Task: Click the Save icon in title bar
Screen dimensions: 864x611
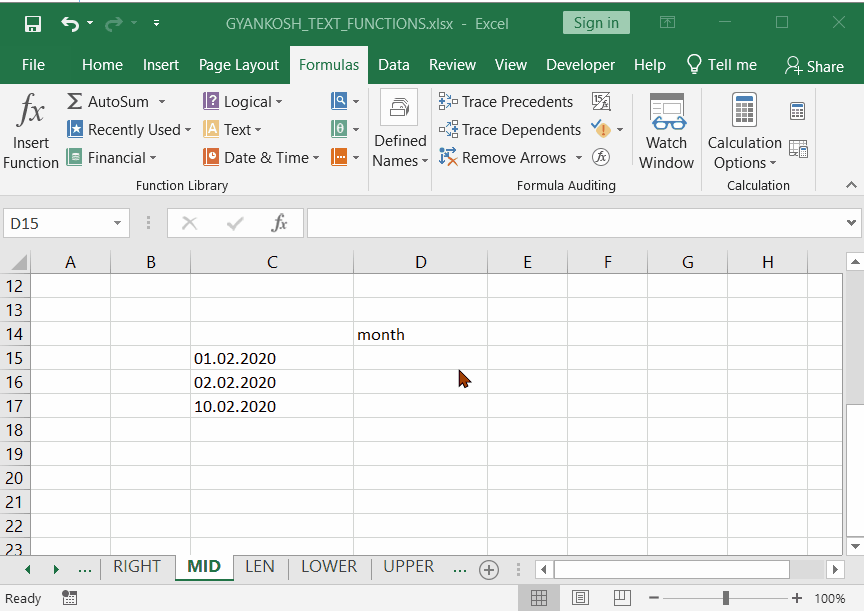Action: click(33, 24)
